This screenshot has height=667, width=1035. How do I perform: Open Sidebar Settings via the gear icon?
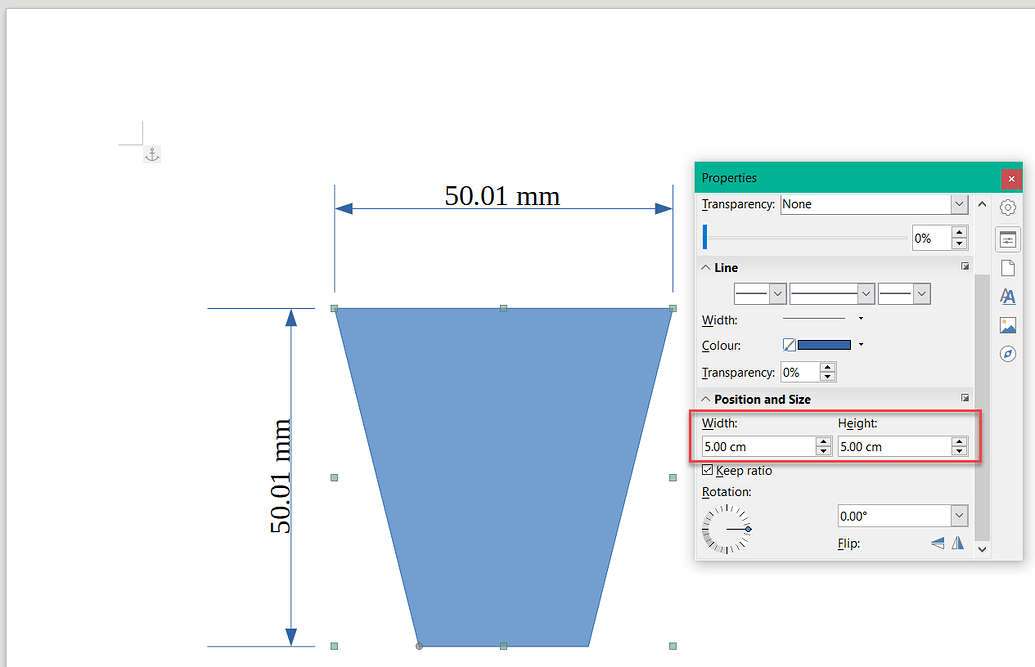[1007, 207]
